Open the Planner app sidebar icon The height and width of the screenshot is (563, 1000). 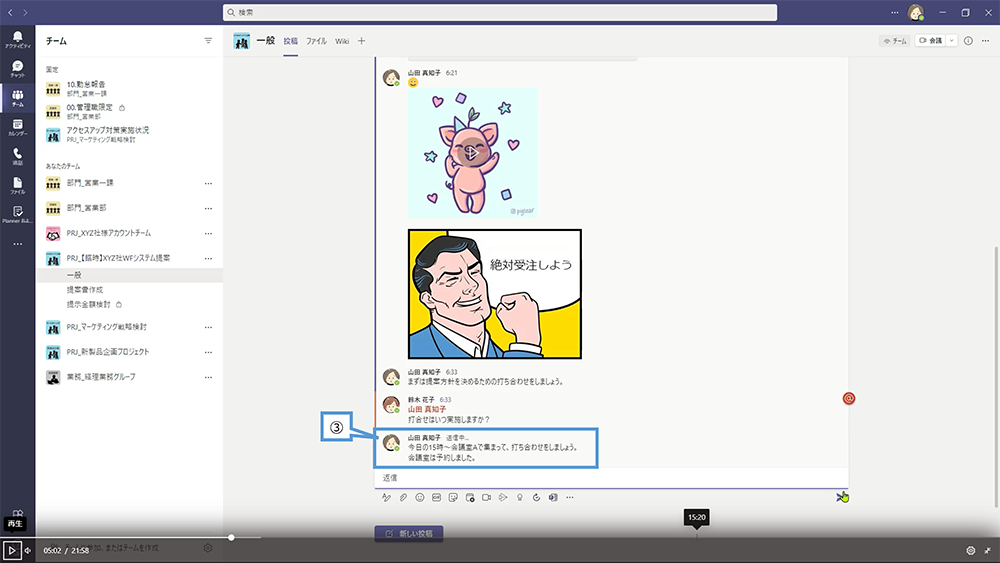(x=17, y=214)
